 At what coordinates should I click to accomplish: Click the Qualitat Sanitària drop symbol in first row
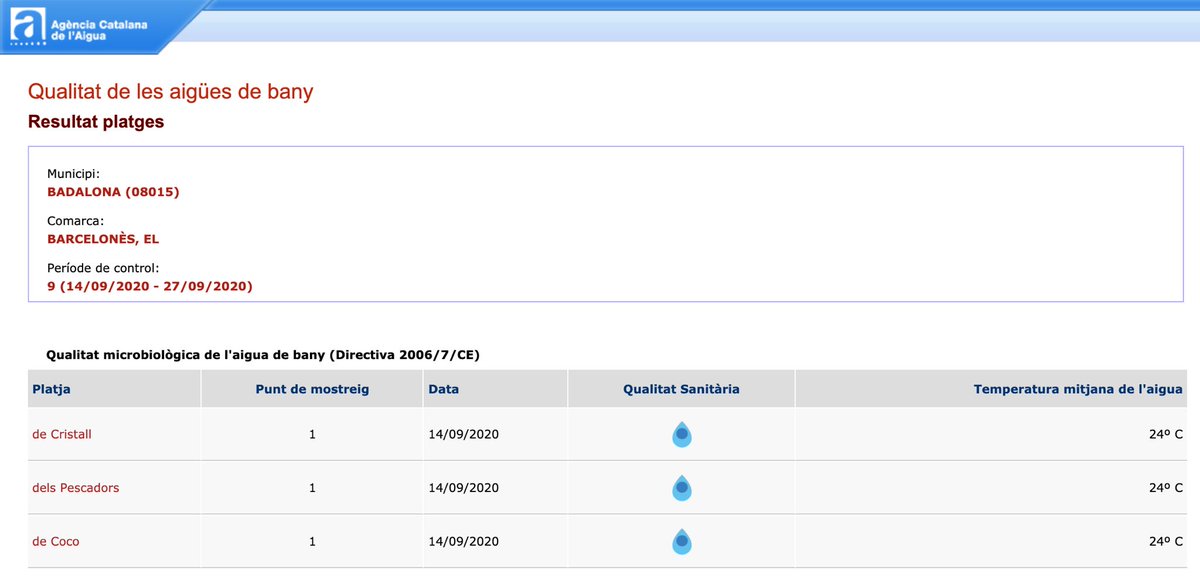[x=681, y=434]
